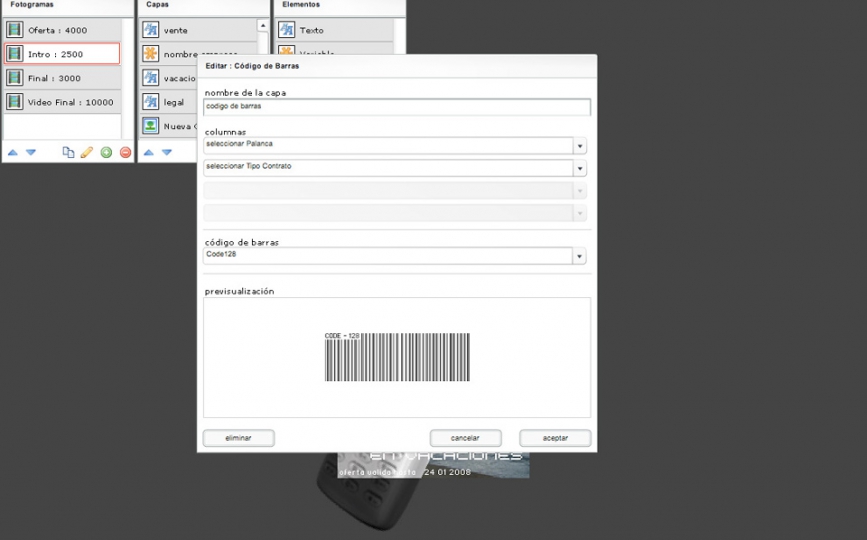
Task: Click the Intro : 2500 filmstrip icon
Action: pos(15,54)
